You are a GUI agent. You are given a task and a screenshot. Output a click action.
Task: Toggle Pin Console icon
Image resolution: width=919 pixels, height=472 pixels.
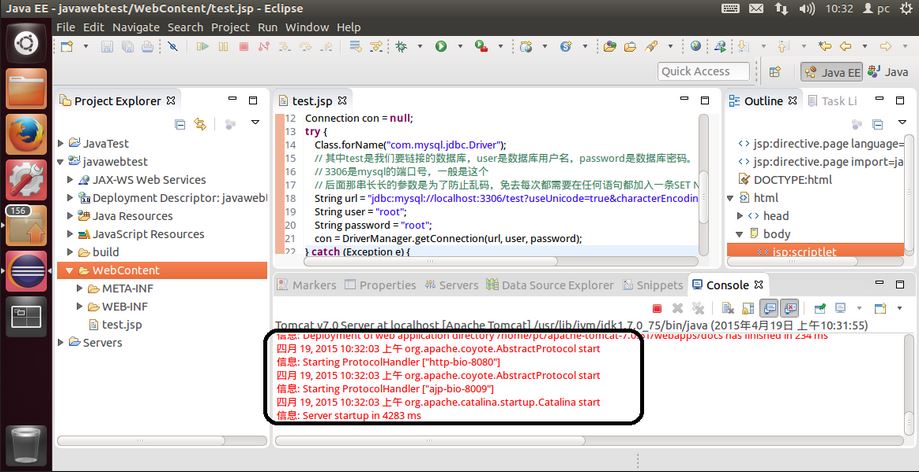point(821,308)
